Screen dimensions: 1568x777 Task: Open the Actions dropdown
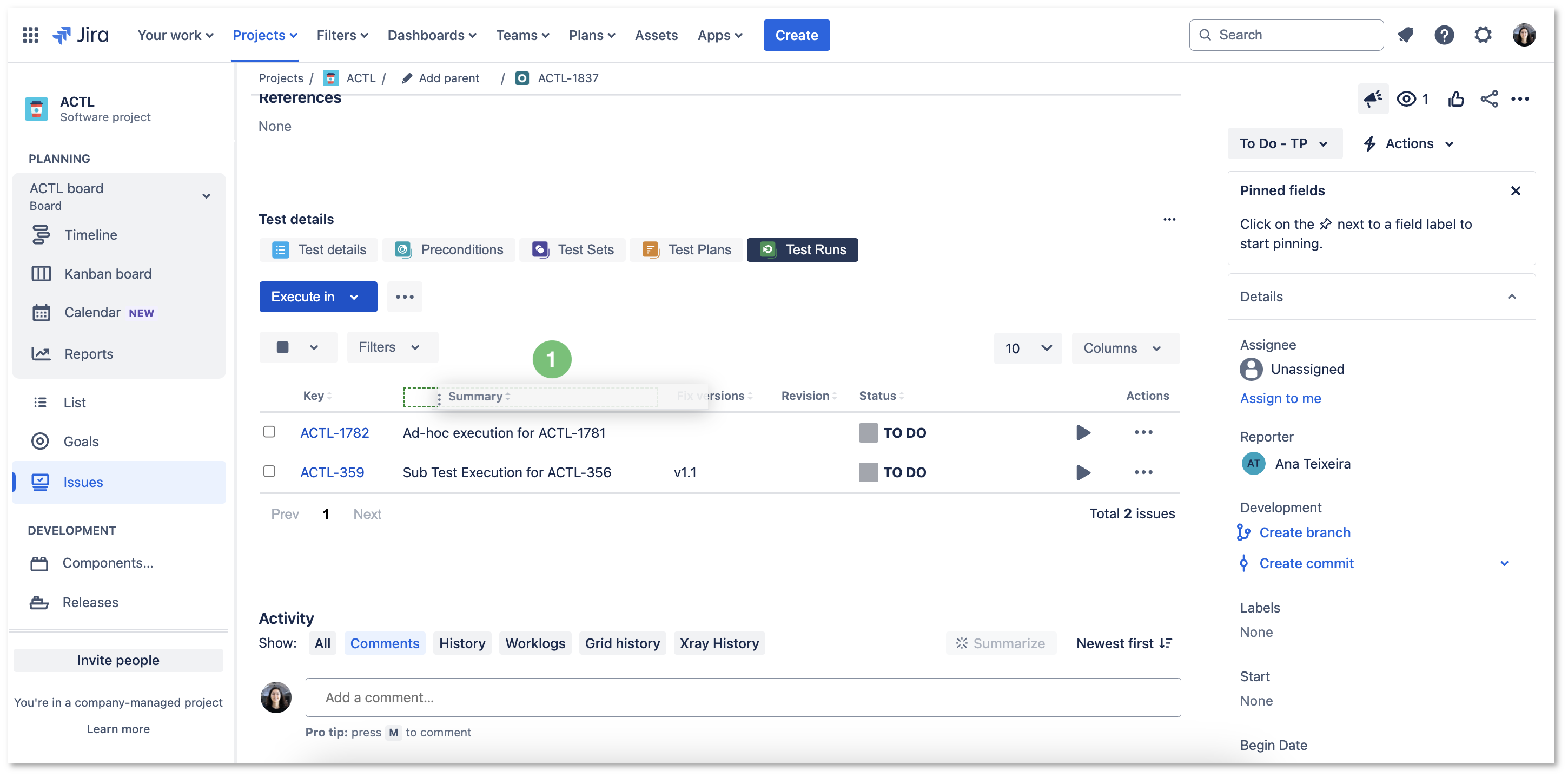tap(1408, 144)
